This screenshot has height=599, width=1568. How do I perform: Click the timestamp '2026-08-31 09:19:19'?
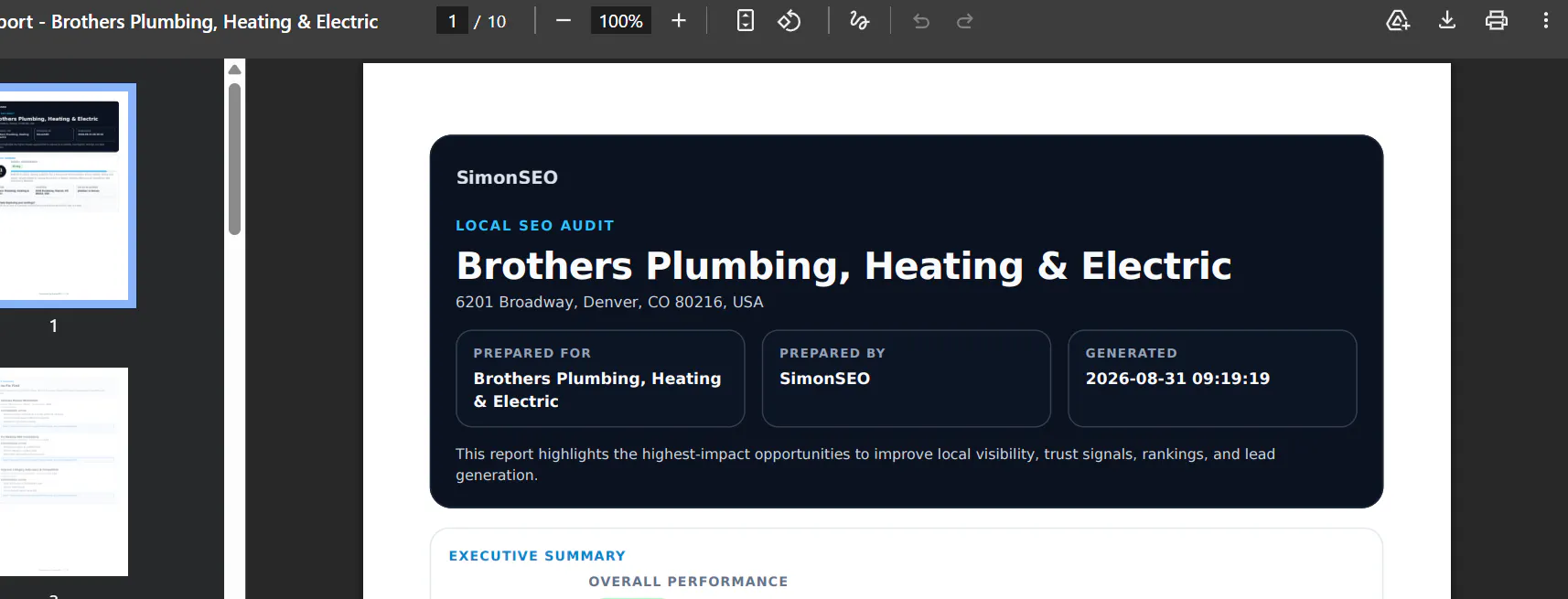pos(1177,379)
